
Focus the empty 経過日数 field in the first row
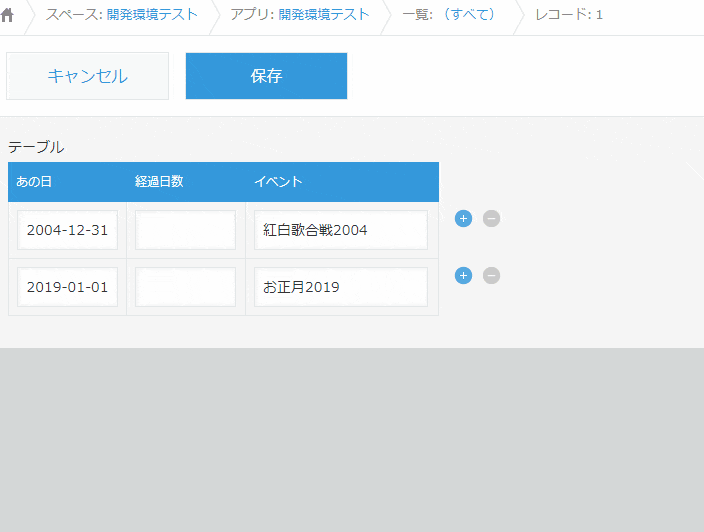pos(185,230)
